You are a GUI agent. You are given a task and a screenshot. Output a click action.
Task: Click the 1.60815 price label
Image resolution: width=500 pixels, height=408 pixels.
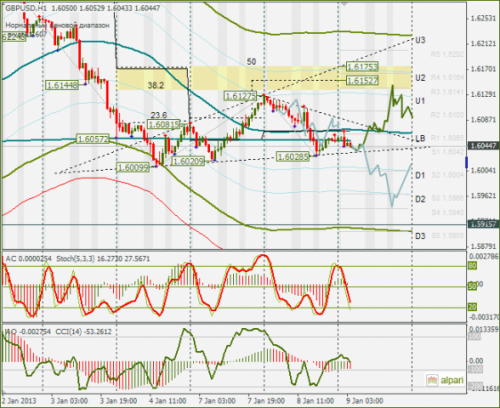pos(164,125)
